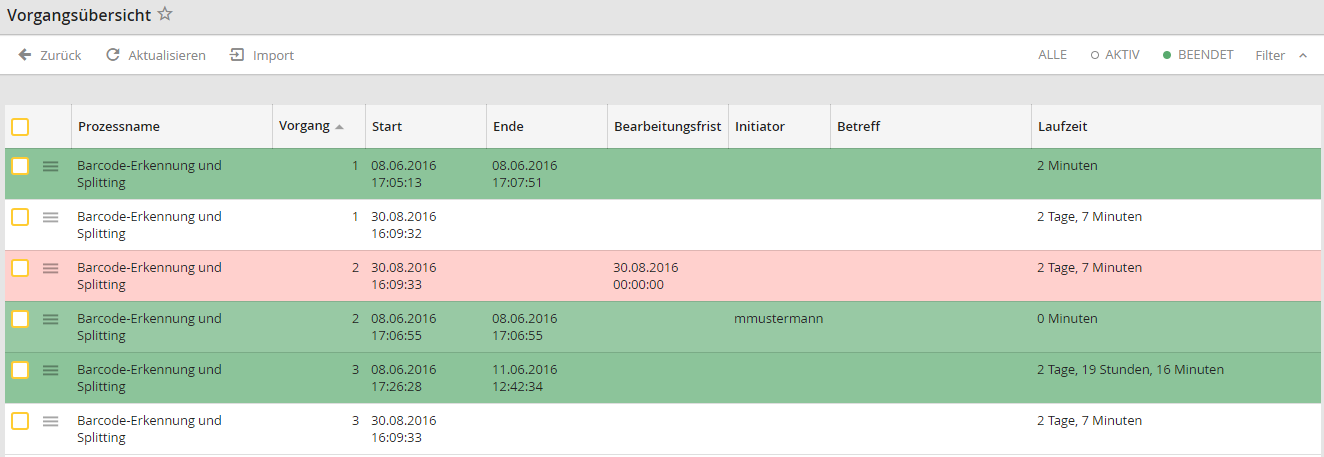Toggle the select-all checkbox in header

click(x=20, y=127)
